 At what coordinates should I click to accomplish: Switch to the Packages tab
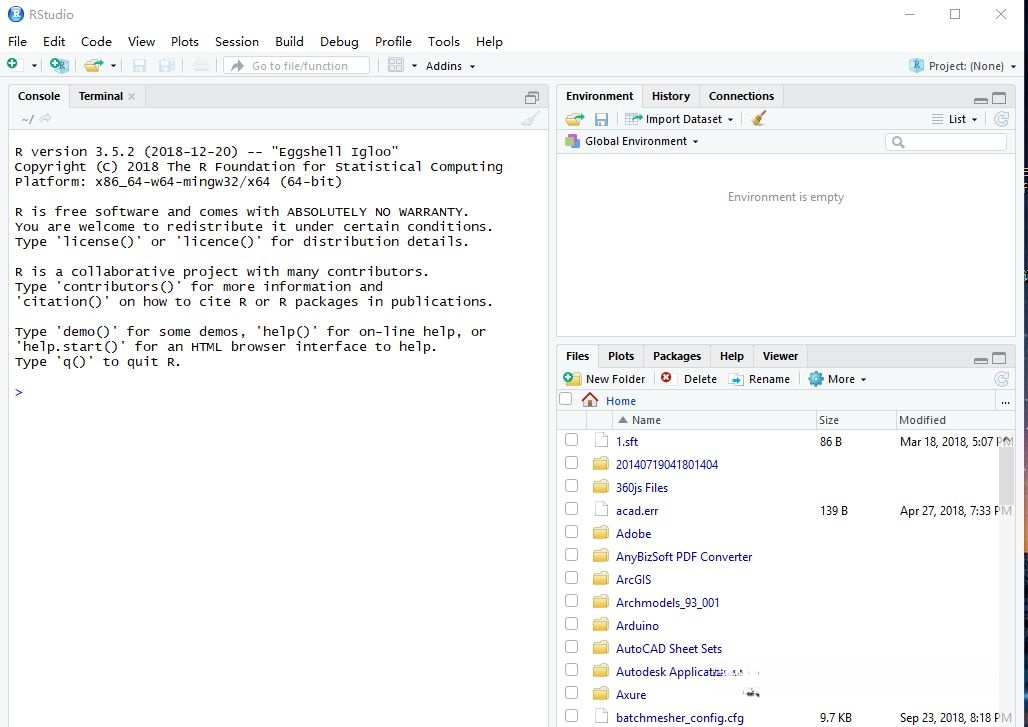pos(677,356)
